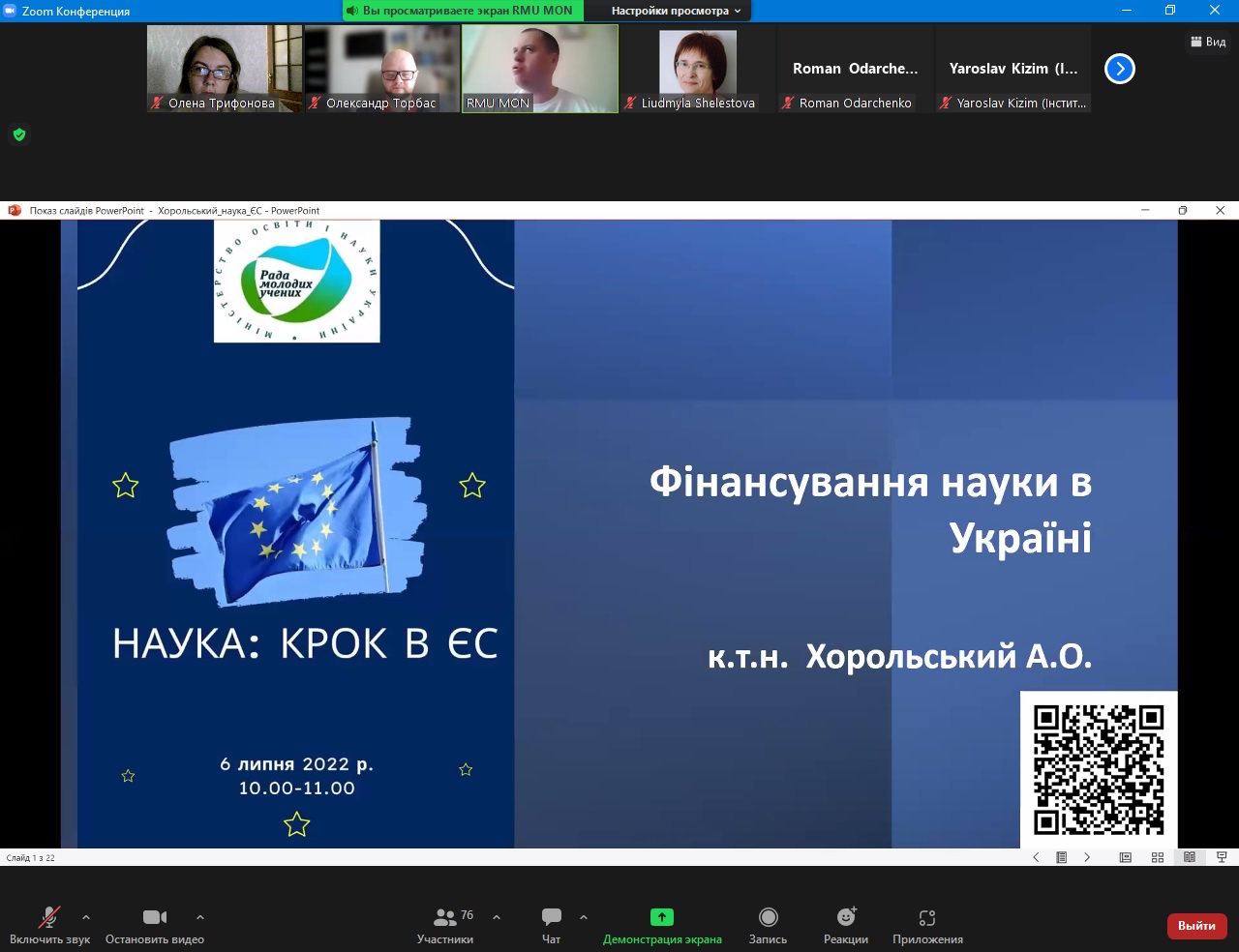
Task: Expand audio options chevron beside microphone
Action: click(86, 917)
